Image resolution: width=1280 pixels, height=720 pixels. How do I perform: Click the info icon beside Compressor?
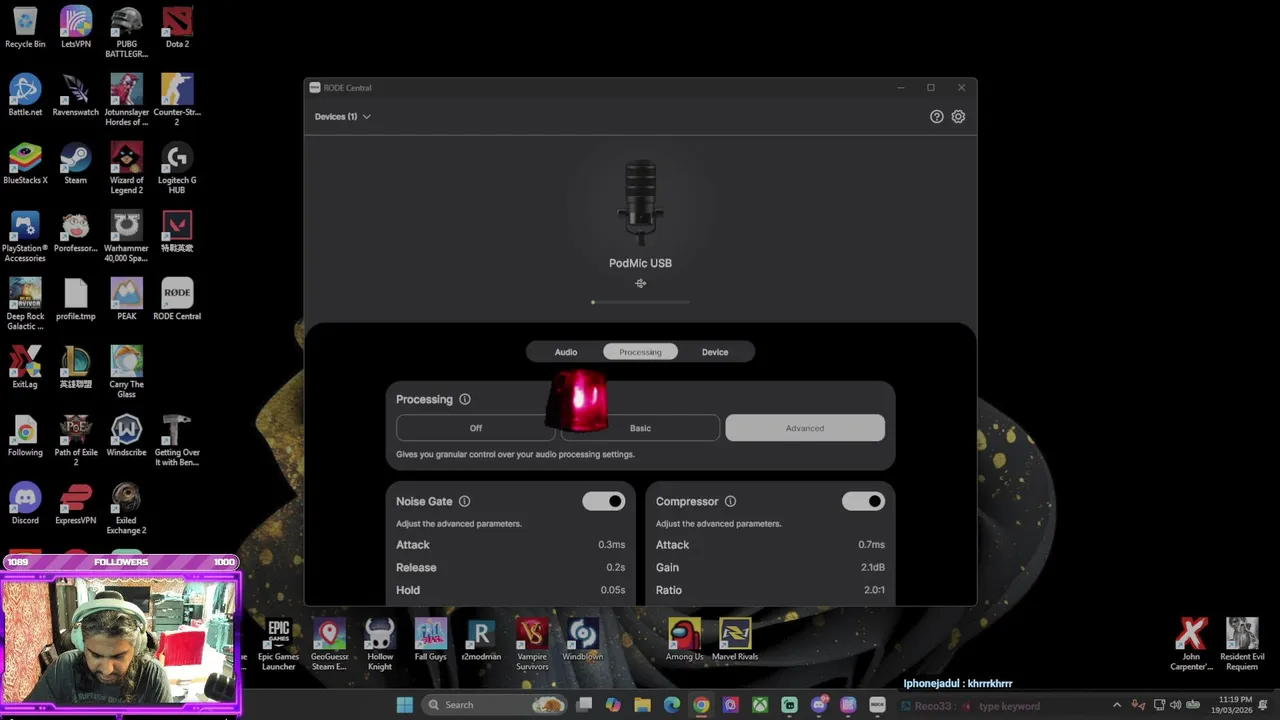point(730,501)
